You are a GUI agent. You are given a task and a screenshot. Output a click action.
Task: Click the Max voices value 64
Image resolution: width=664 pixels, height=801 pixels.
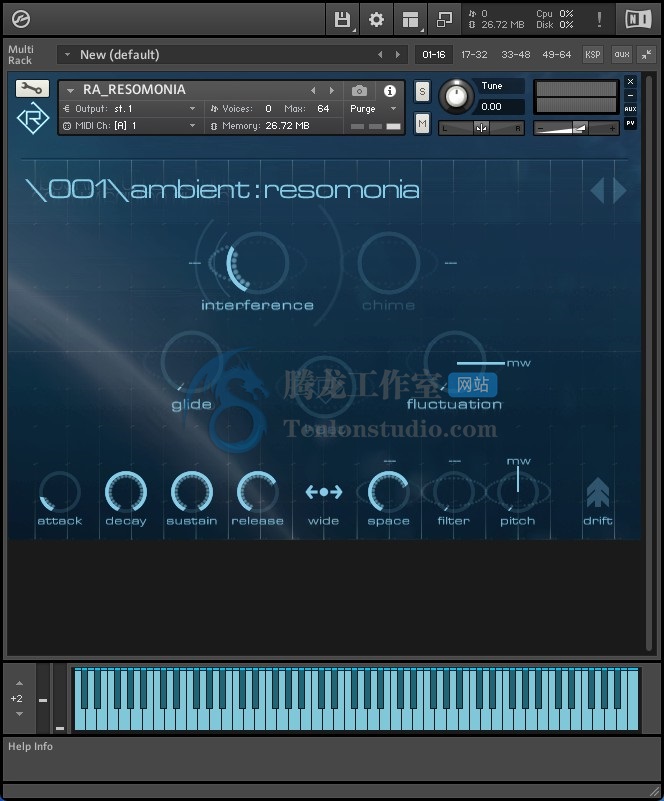click(x=323, y=108)
